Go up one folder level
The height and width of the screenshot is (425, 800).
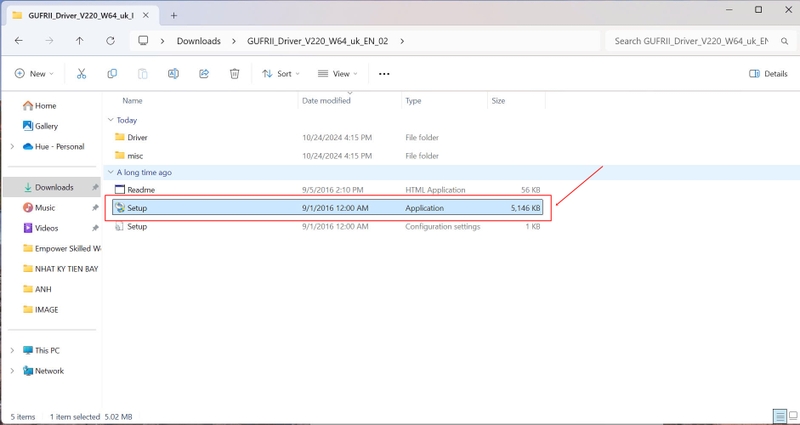tap(80, 41)
